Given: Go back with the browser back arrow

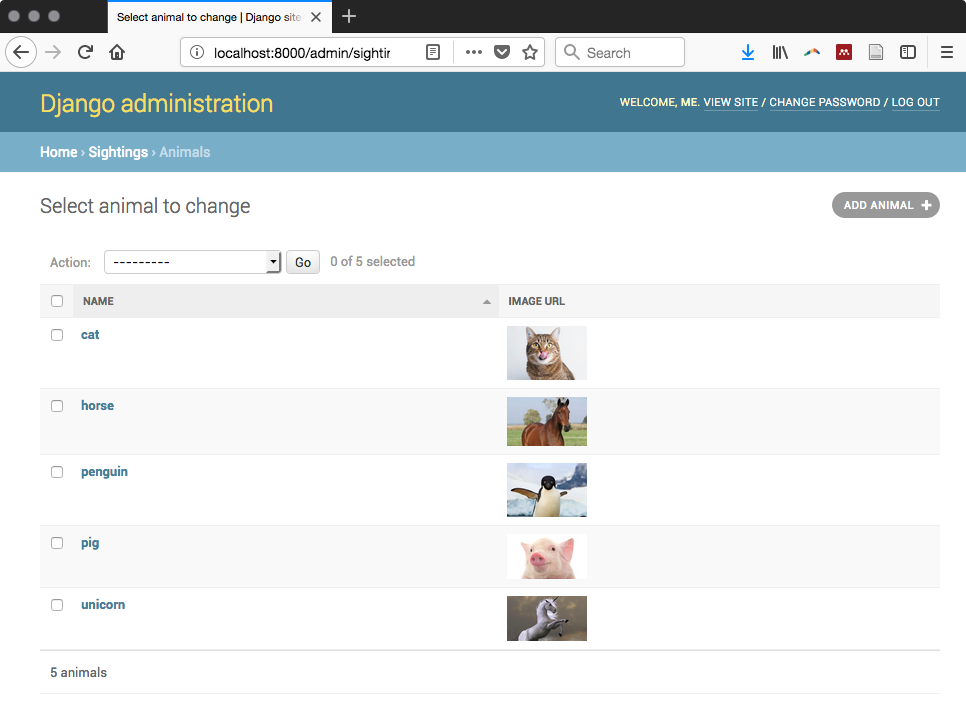Looking at the screenshot, I should click(x=21, y=52).
